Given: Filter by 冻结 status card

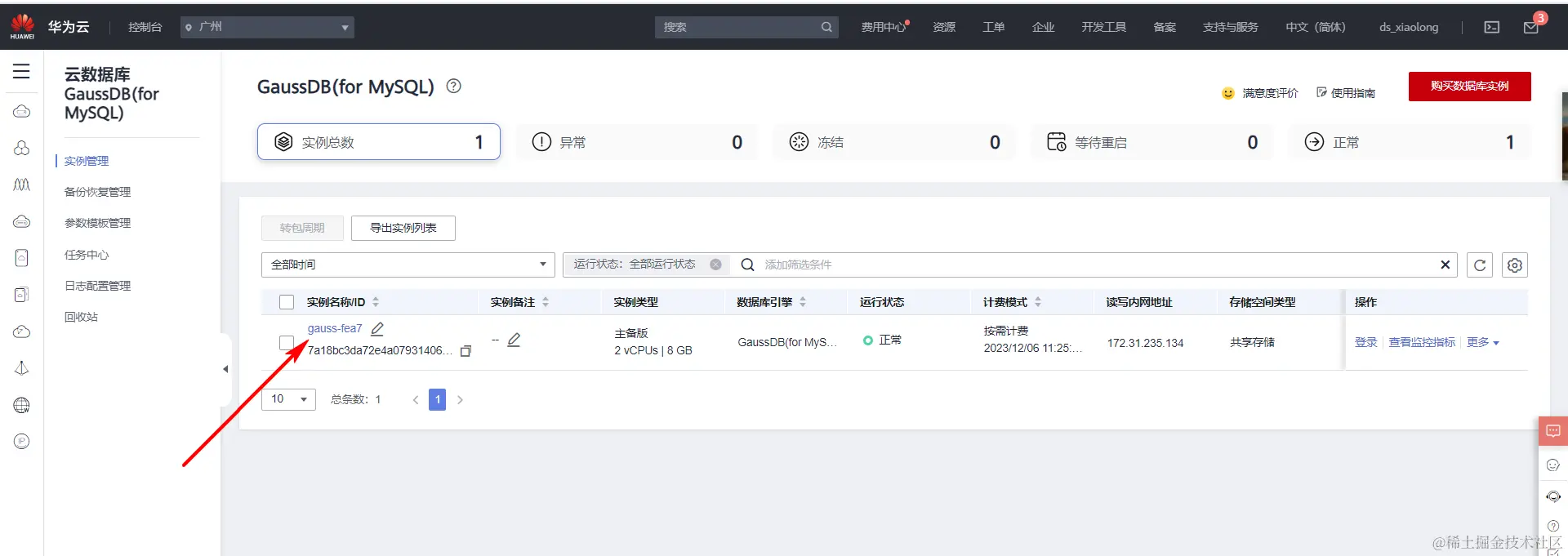Looking at the screenshot, I should [x=894, y=142].
